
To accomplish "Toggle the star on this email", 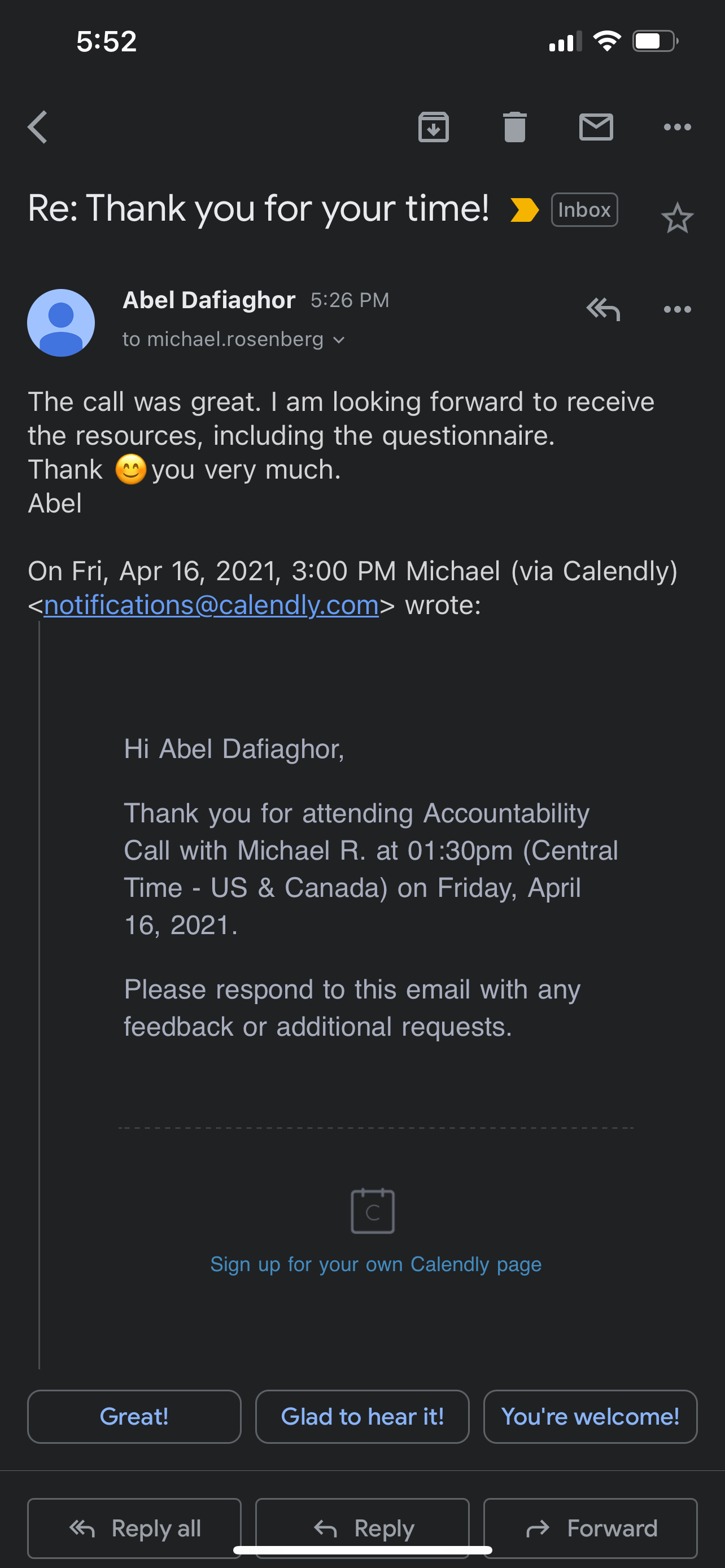I will click(677, 218).
